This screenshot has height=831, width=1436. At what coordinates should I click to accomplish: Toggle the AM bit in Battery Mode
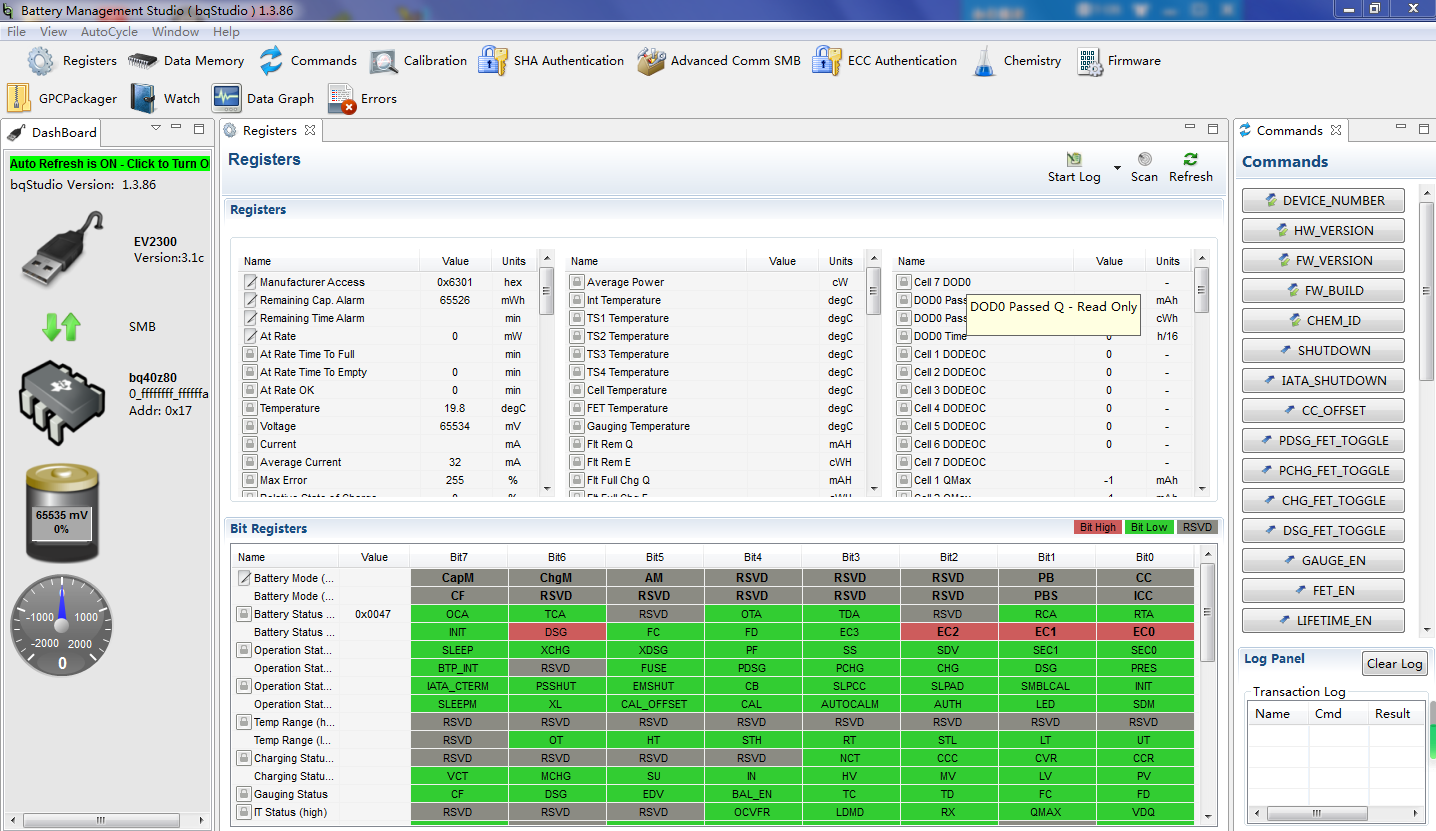point(655,578)
